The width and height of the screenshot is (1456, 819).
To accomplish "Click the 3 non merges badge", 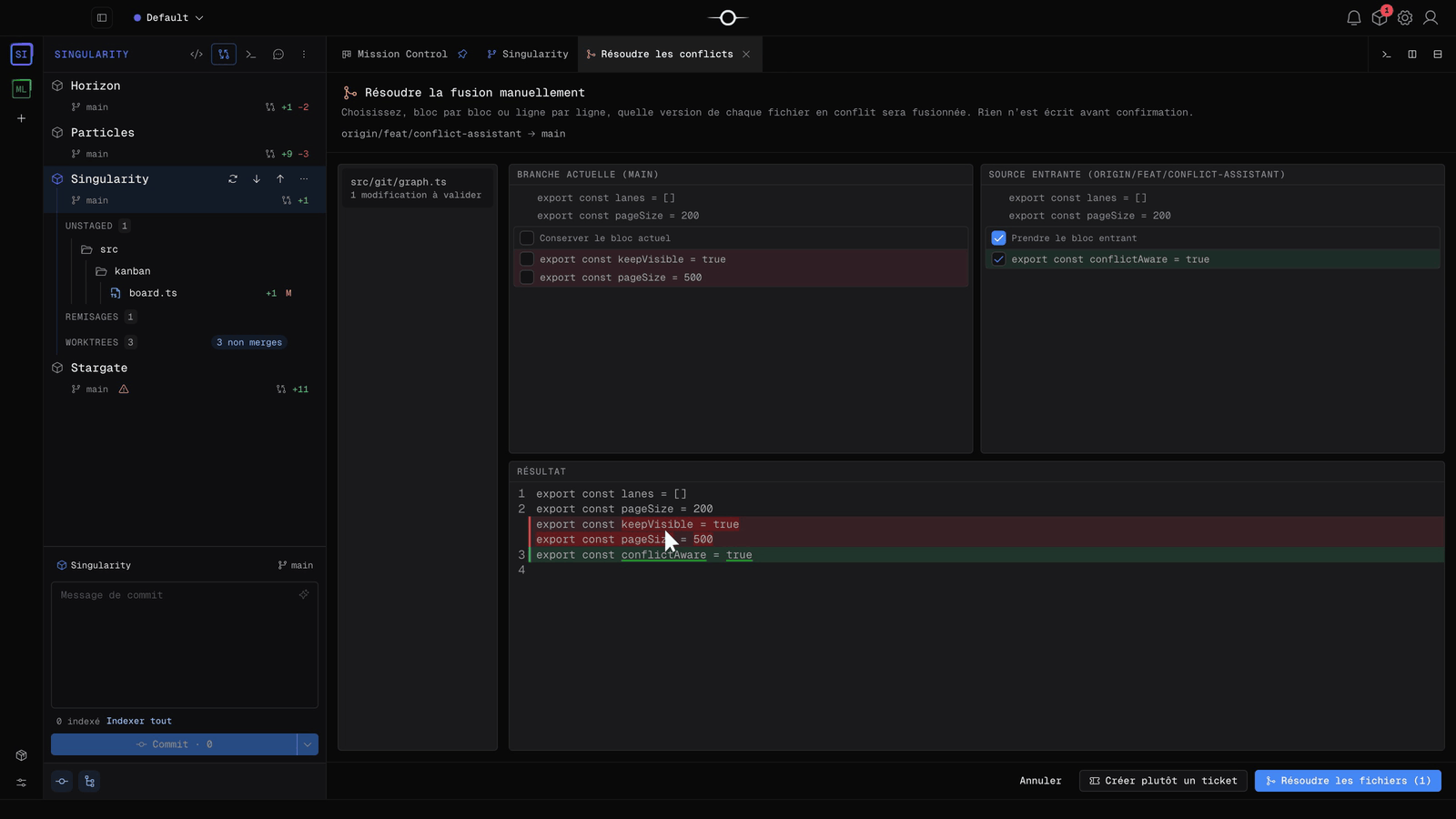I will 249,342.
